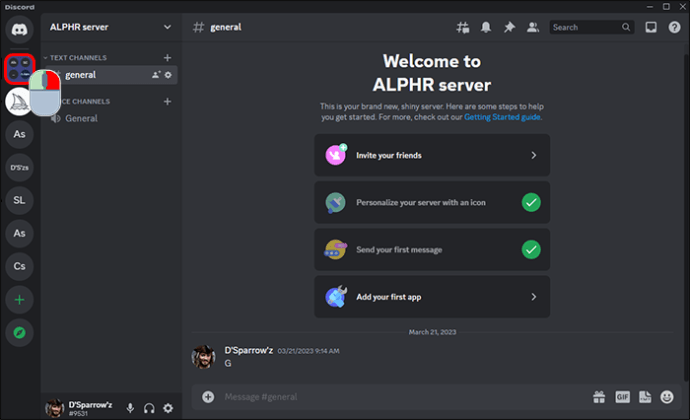Open the Inbox icon
Viewport: 690px width, 420px height.
651,27
